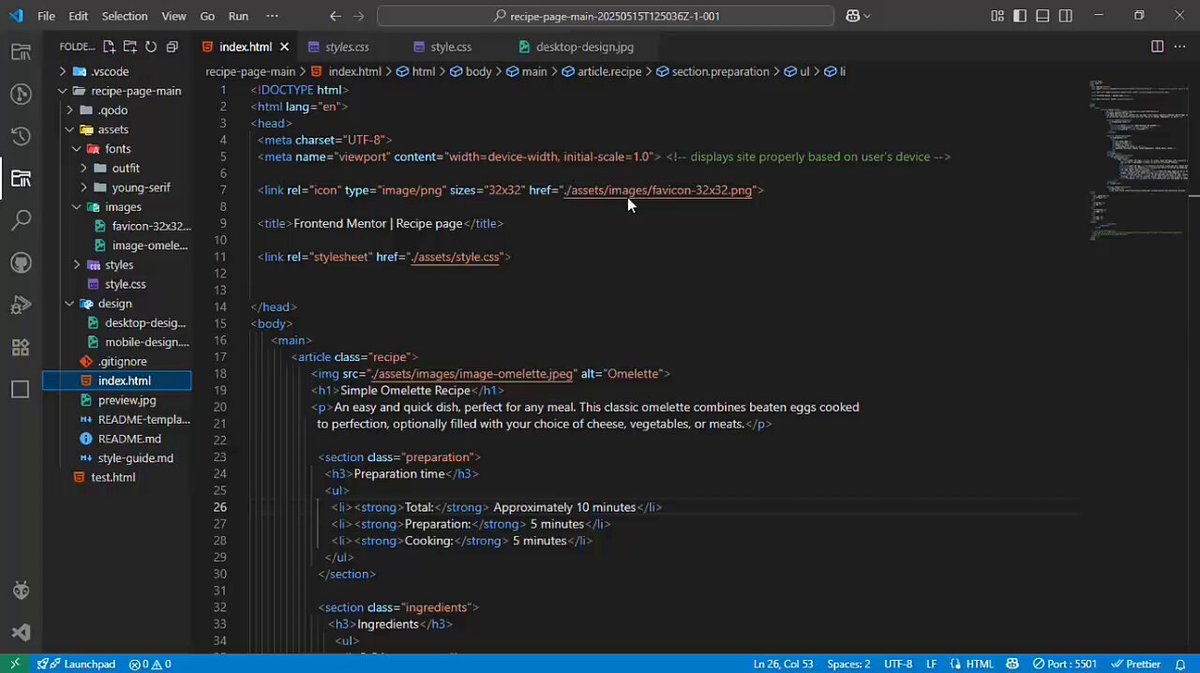Show problems via errors and warnings count
Image resolution: width=1200 pixels, height=673 pixels.
[150, 664]
